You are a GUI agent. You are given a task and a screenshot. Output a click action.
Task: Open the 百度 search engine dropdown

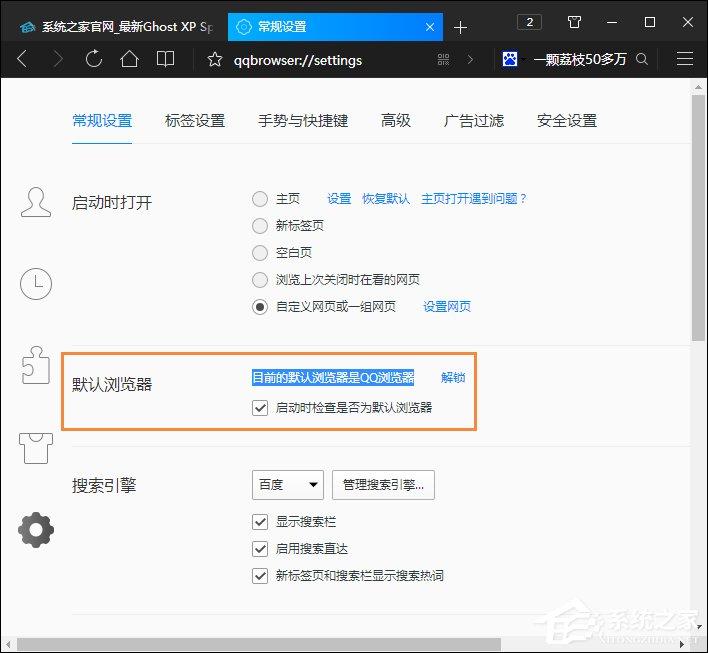click(288, 485)
